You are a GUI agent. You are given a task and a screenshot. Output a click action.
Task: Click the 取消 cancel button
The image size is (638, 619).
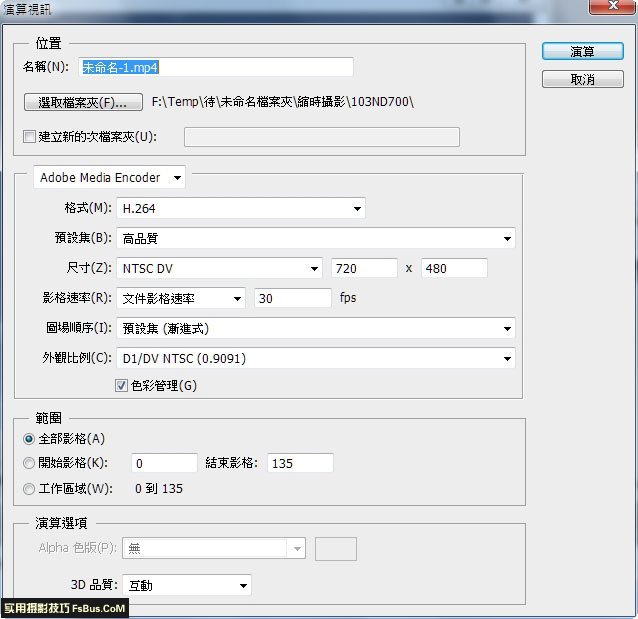tap(582, 79)
